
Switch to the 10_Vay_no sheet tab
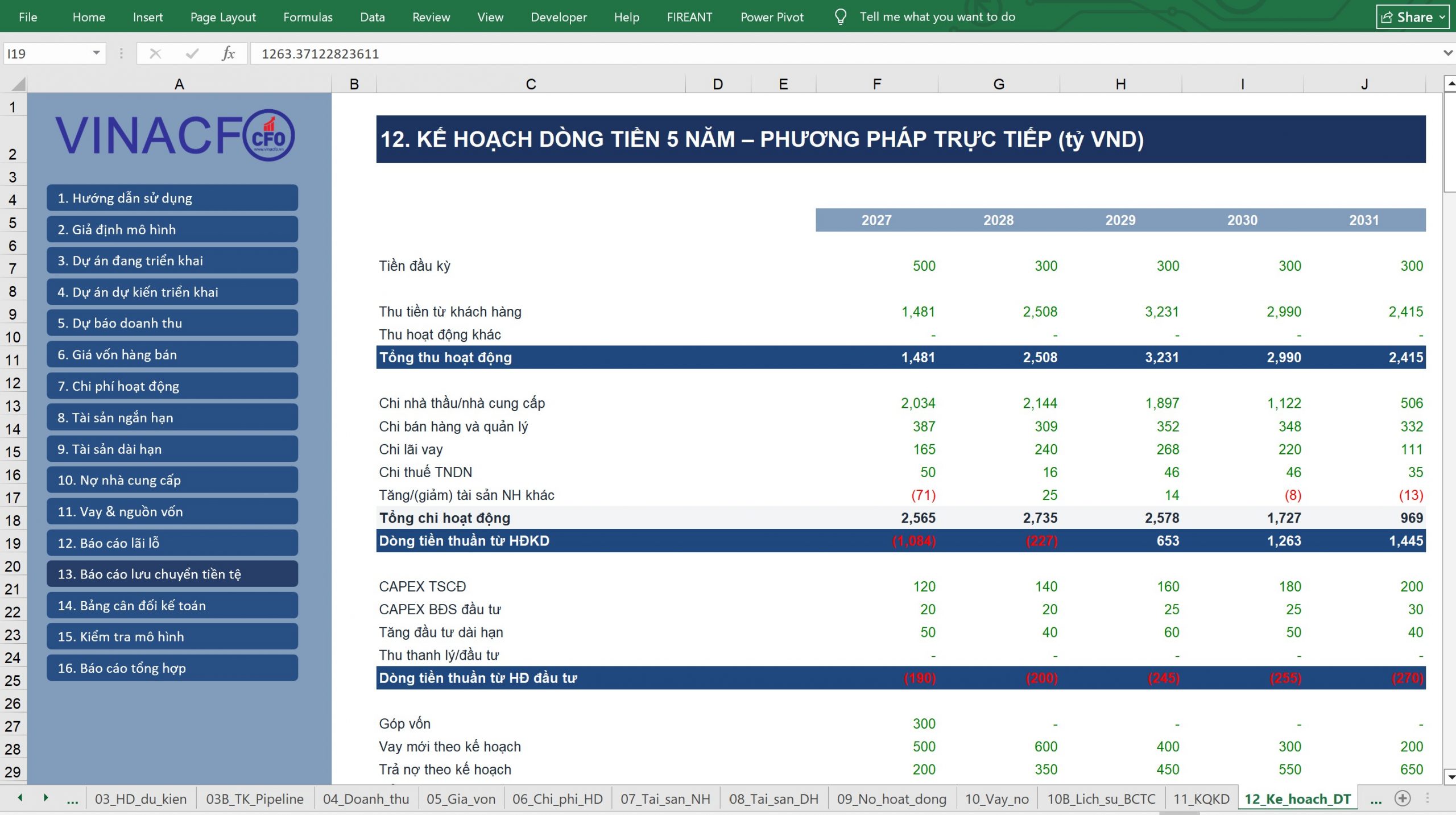[x=996, y=799]
